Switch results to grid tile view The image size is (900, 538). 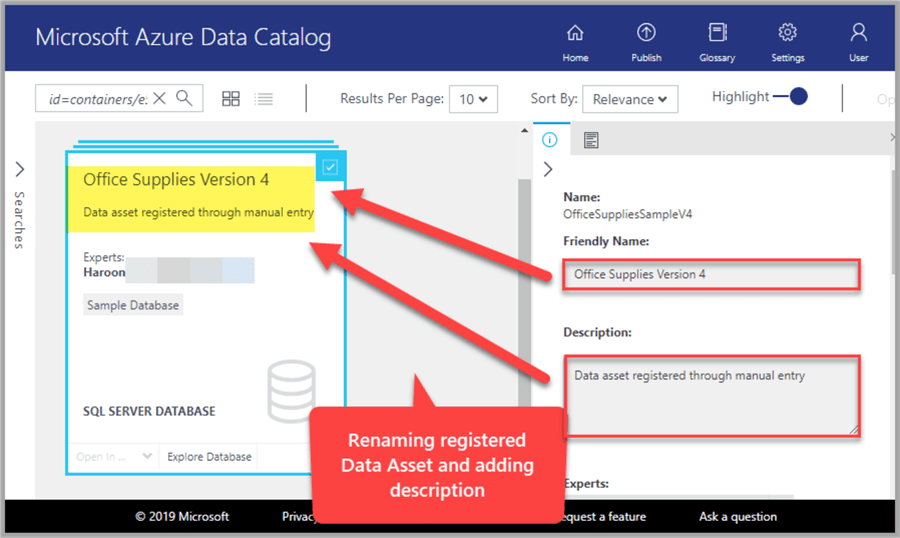point(231,99)
